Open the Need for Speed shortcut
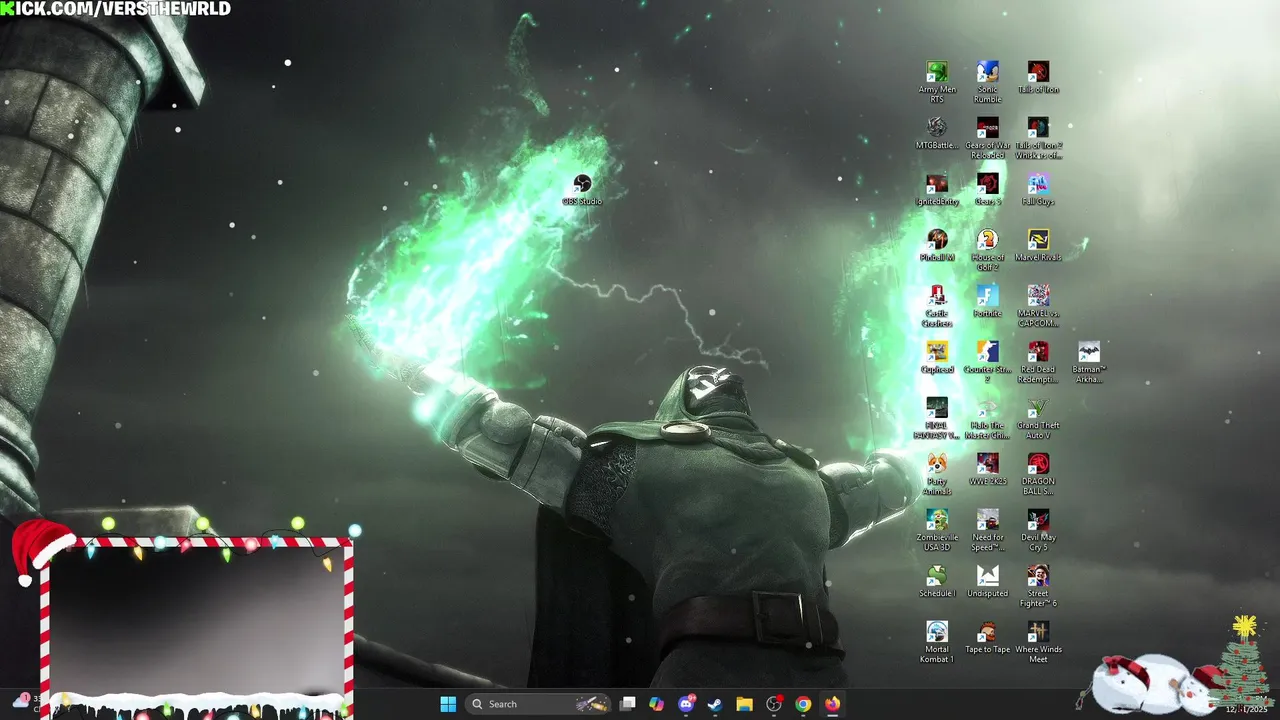Viewport: 1280px width, 720px height. click(987, 530)
